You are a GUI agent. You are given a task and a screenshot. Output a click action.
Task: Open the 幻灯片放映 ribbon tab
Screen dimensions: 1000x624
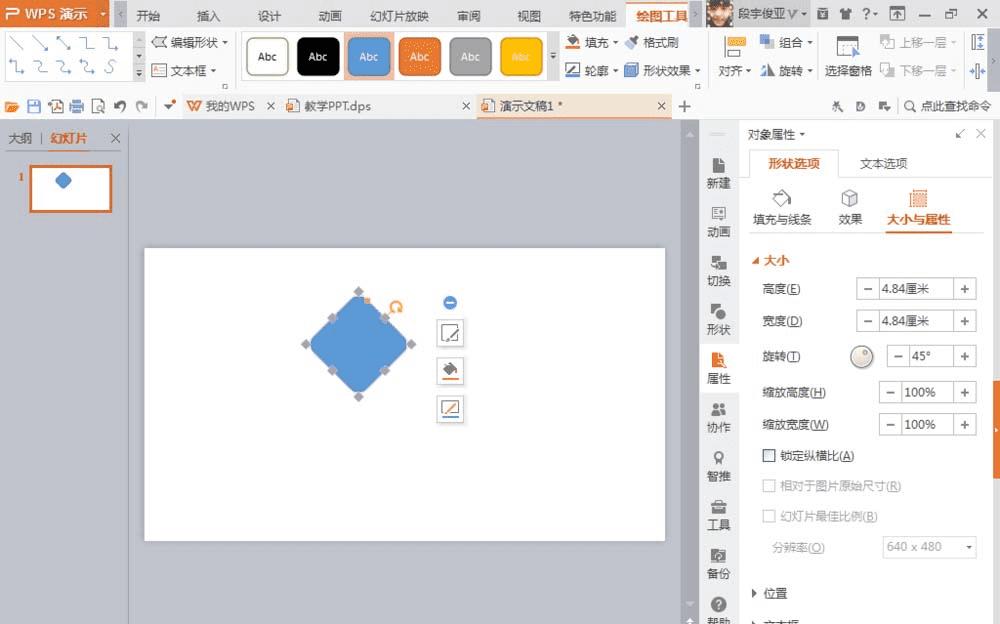[399, 16]
